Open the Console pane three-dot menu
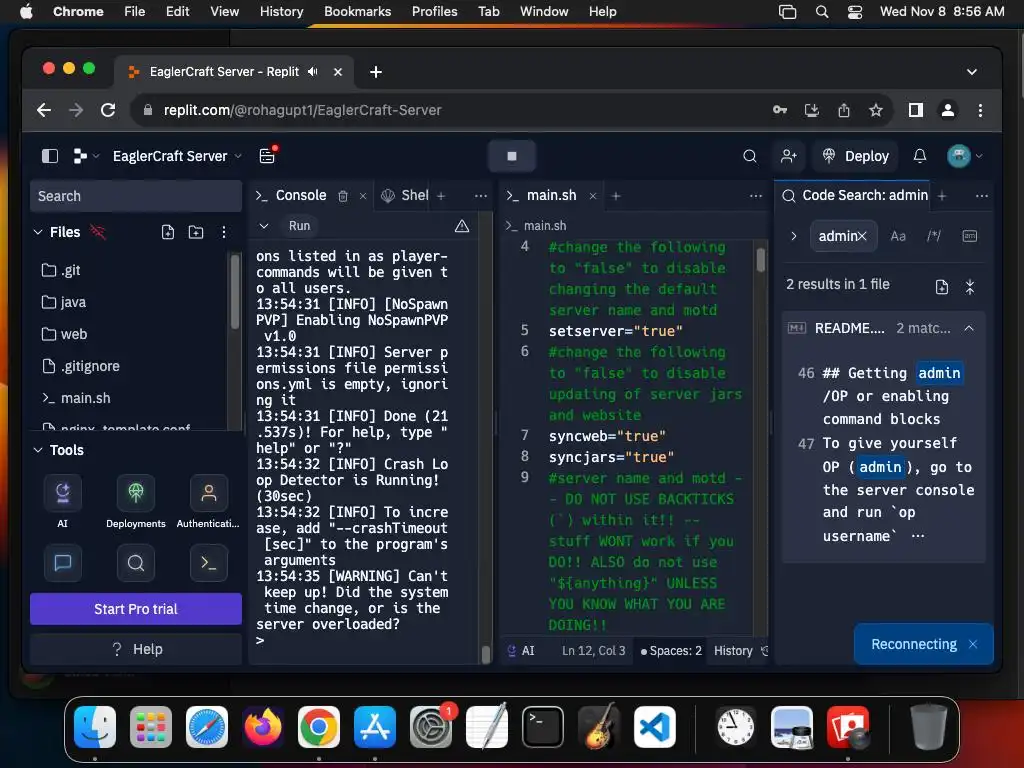1024x768 pixels. click(x=481, y=196)
